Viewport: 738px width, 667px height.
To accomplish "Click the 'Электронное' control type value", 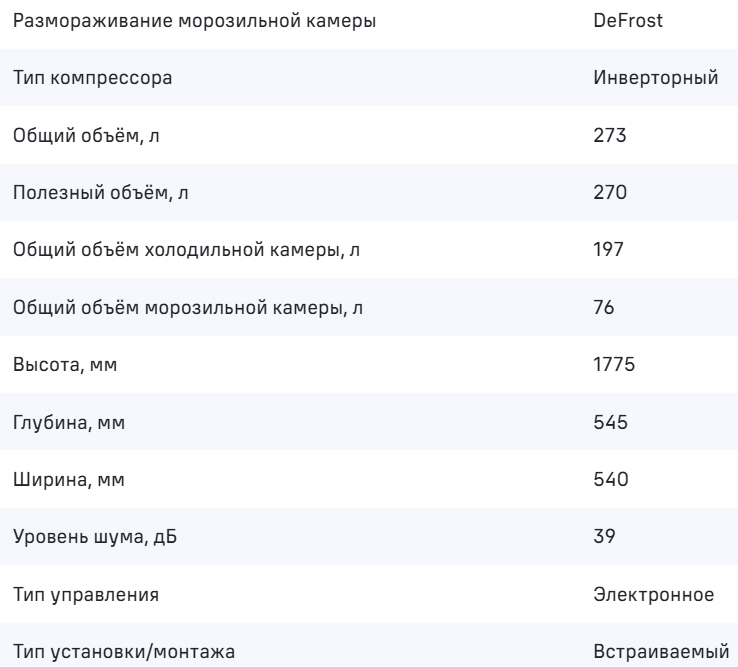I will [653, 596].
